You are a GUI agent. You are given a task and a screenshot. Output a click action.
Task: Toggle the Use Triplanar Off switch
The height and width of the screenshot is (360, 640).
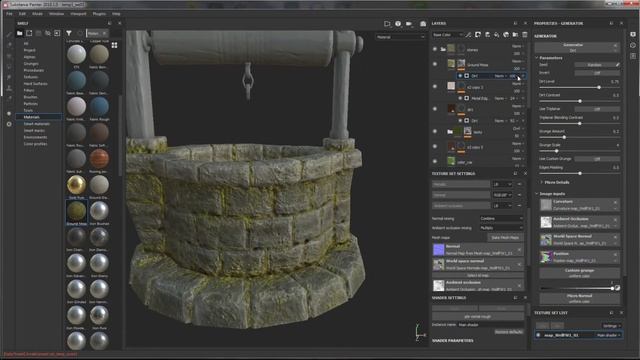pos(597,109)
